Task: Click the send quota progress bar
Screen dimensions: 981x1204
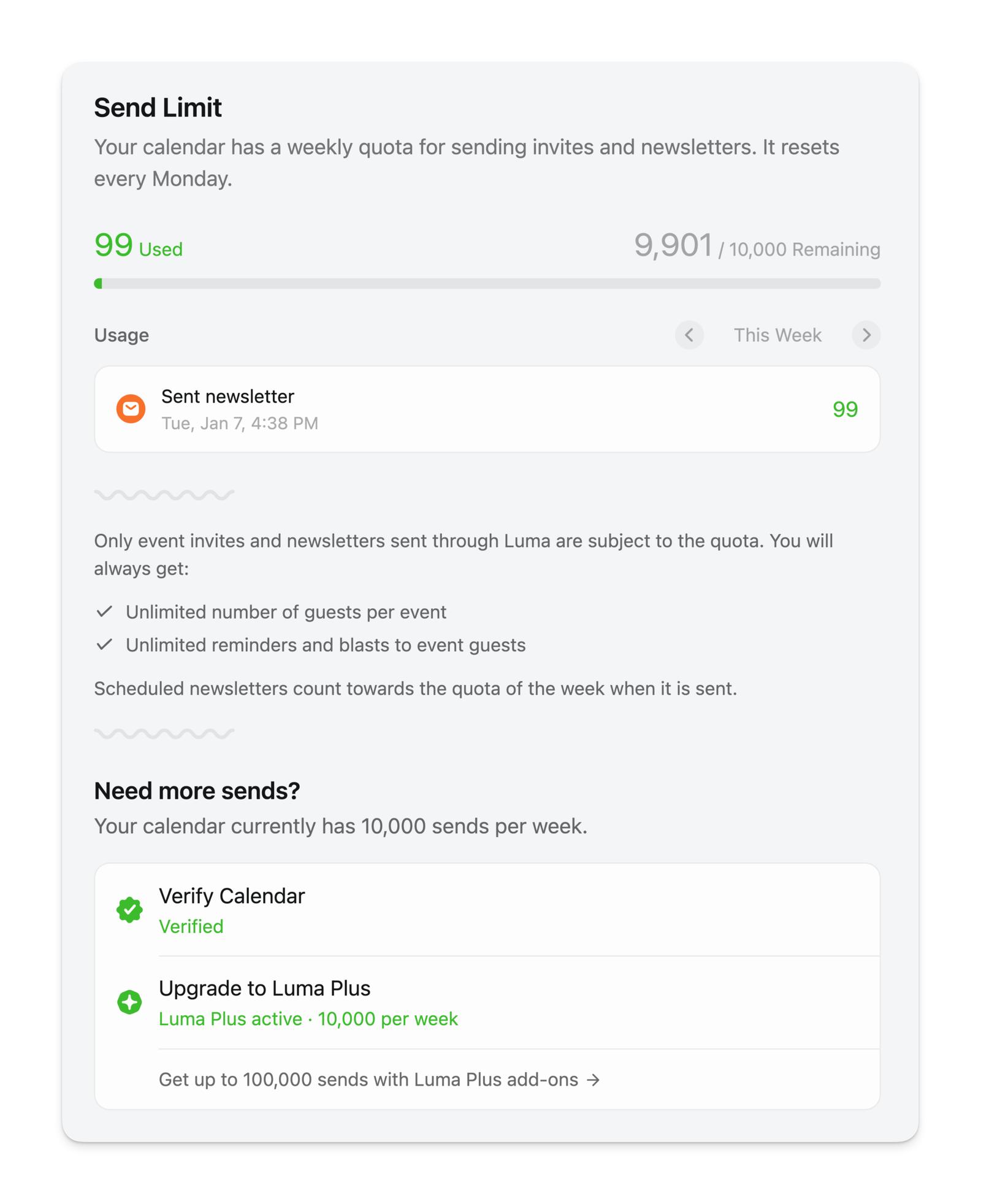Action: tap(487, 283)
